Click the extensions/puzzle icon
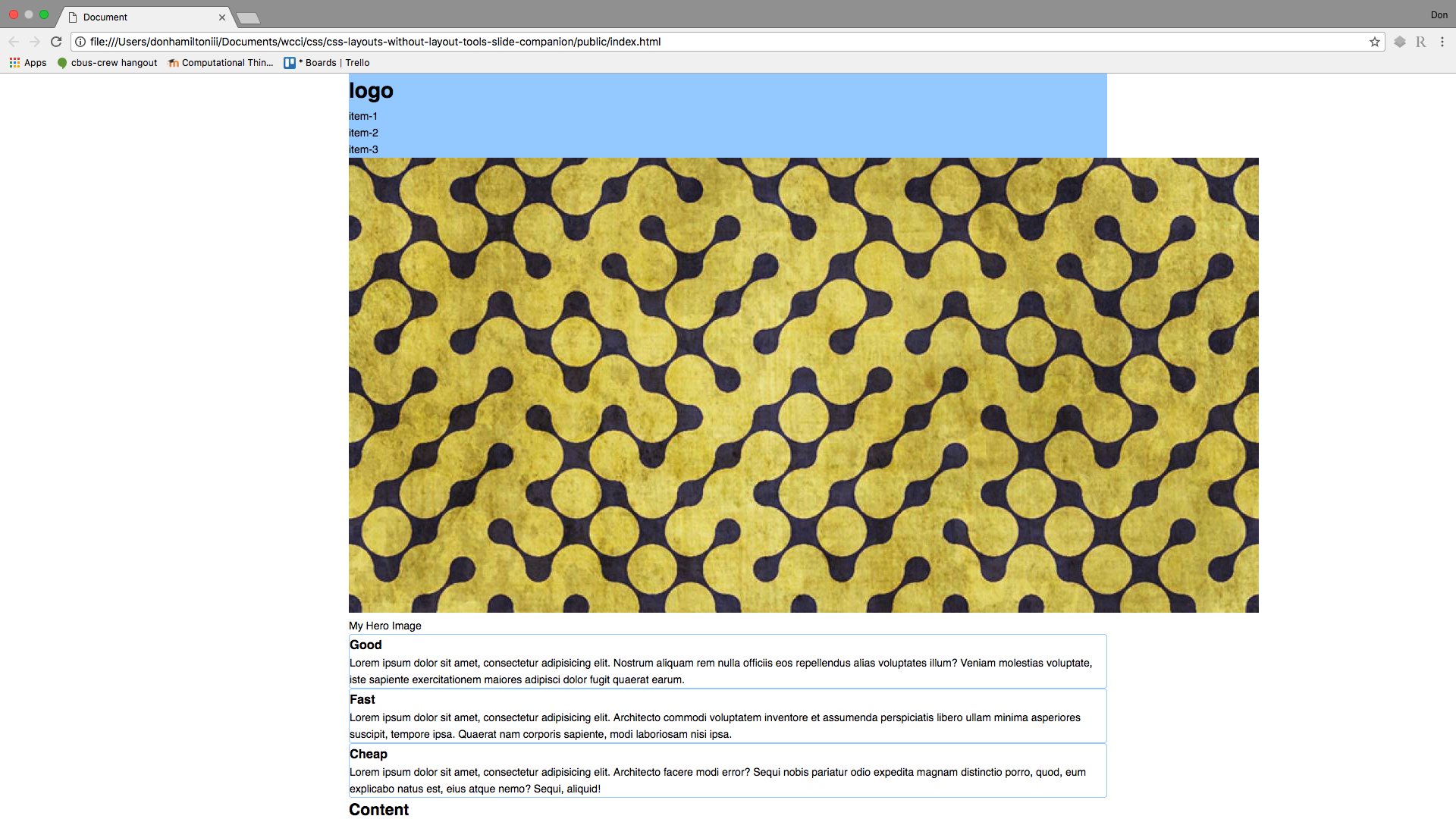 tap(1399, 41)
